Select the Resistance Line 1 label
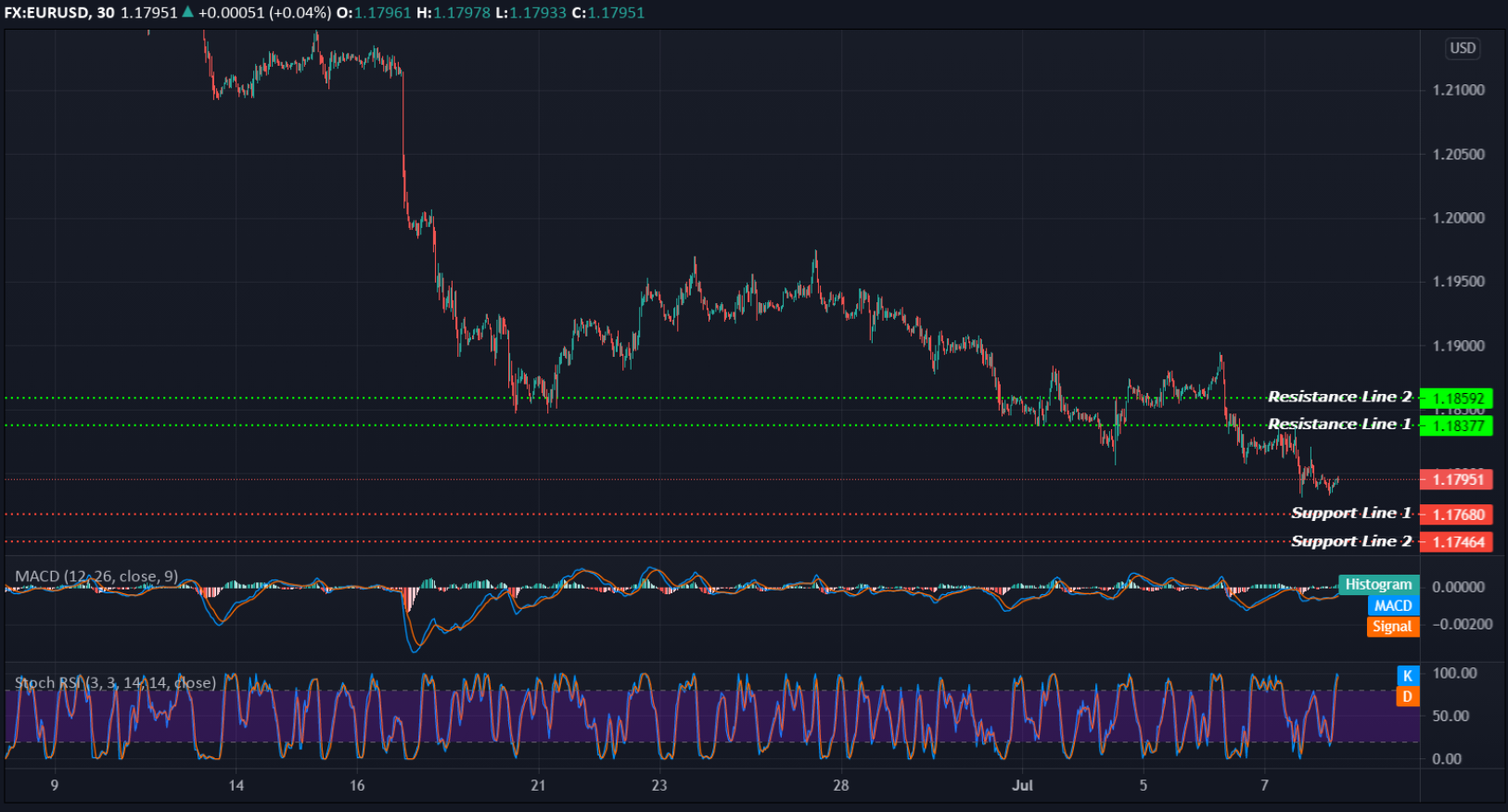 coord(1339,425)
